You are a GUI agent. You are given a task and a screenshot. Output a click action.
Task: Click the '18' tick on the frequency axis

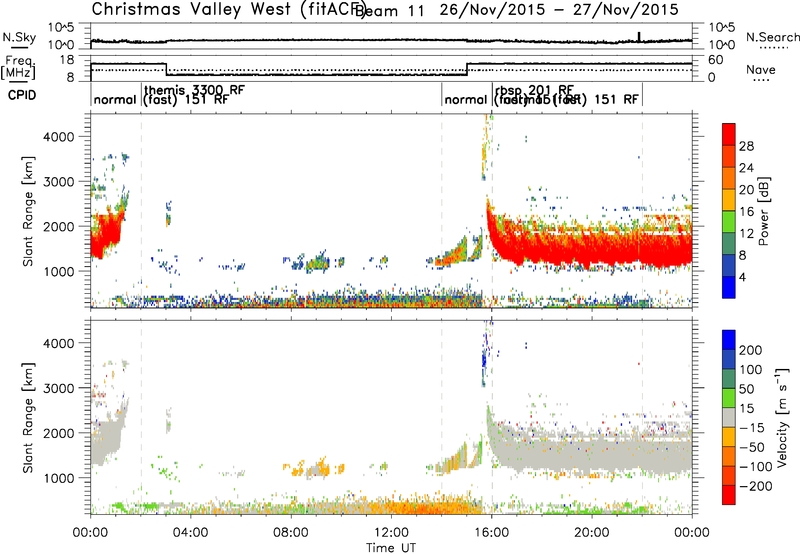point(67,60)
